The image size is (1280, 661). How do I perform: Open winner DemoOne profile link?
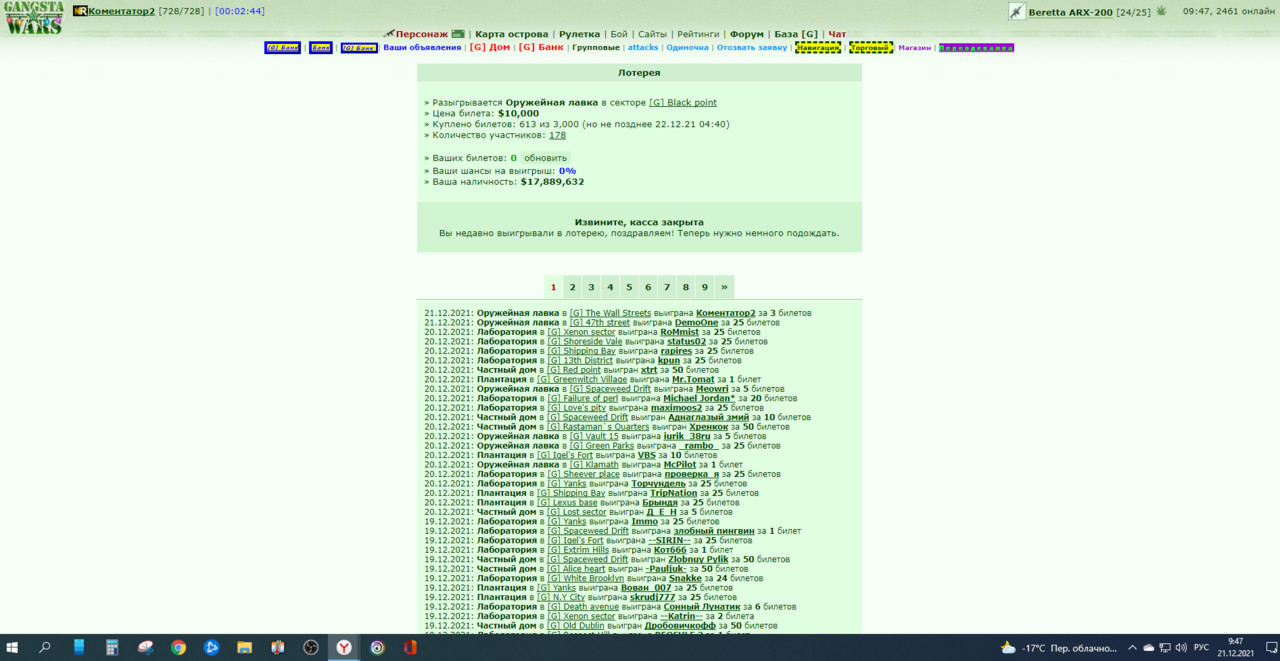click(696, 323)
